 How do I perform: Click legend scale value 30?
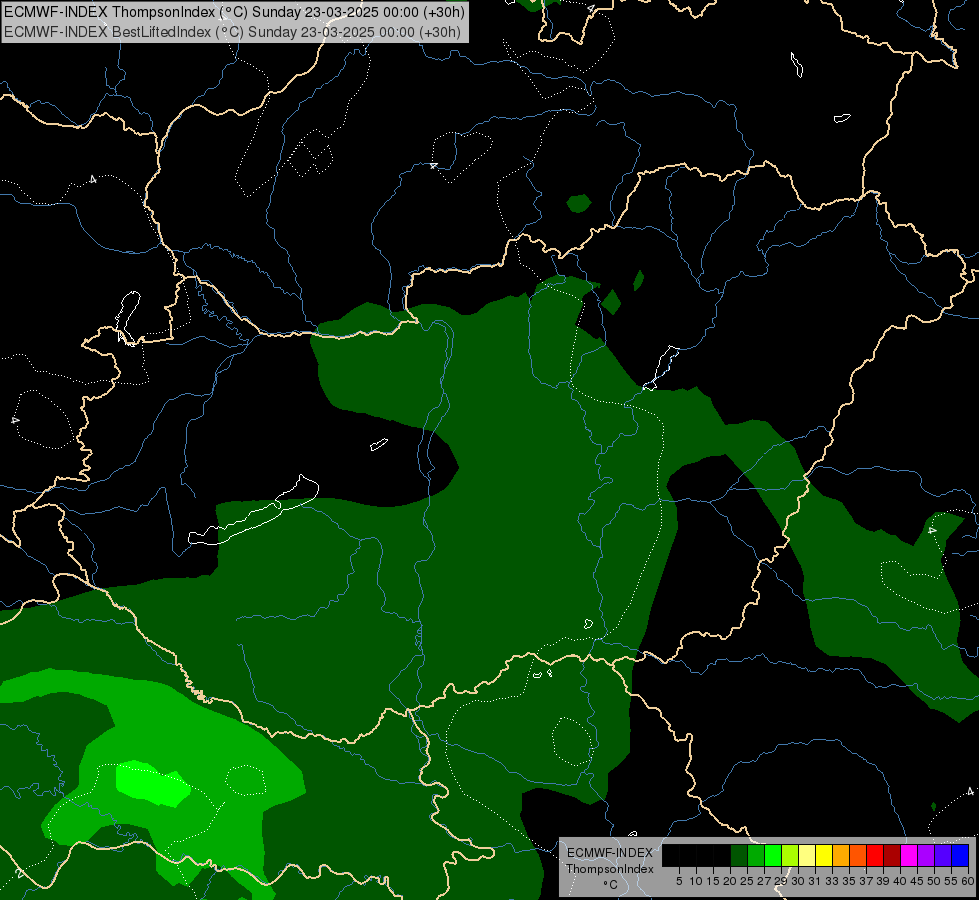tap(798, 881)
